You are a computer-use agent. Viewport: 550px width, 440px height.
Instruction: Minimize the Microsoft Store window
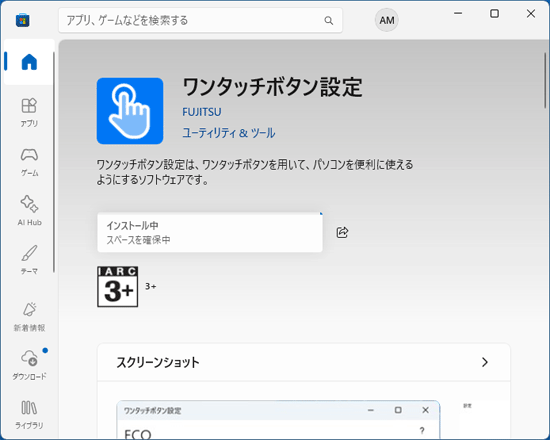[x=458, y=13]
